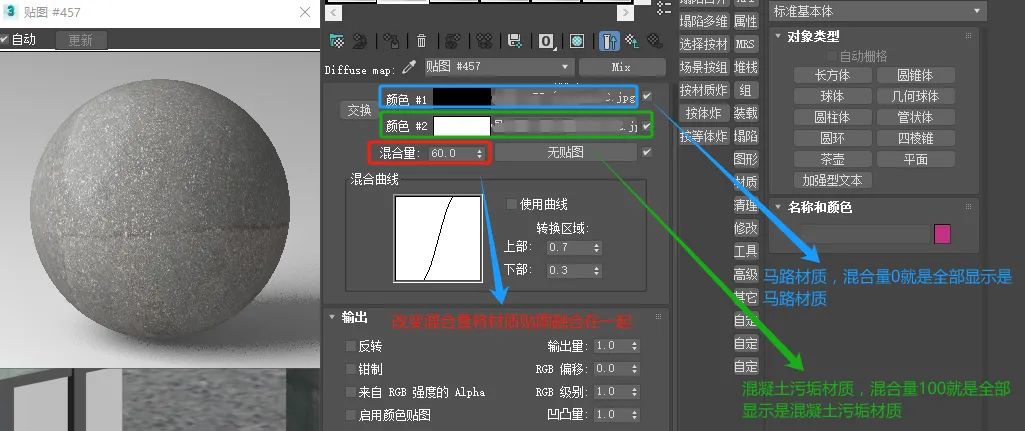Toggle the checkbox next to 无贴图
This screenshot has width=1025, height=431.
click(647, 152)
